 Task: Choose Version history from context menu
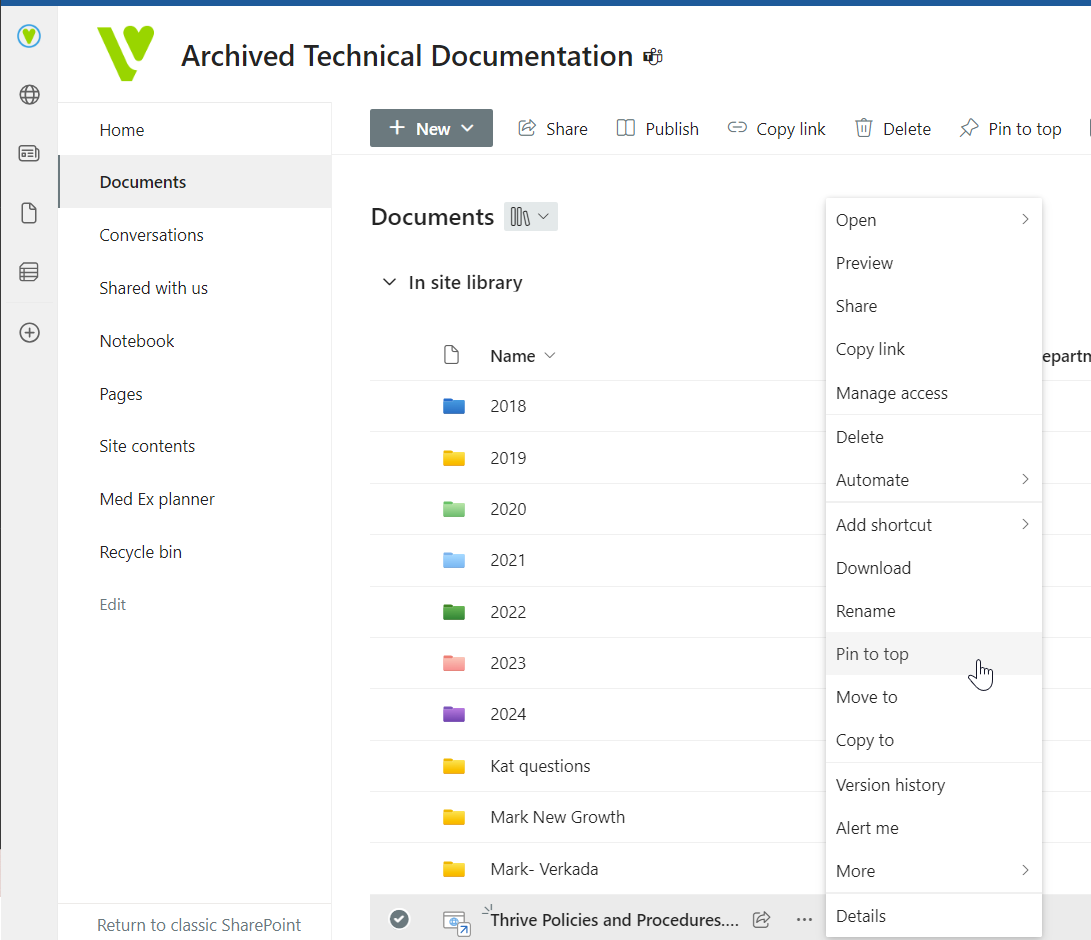pyautogui.click(x=890, y=785)
